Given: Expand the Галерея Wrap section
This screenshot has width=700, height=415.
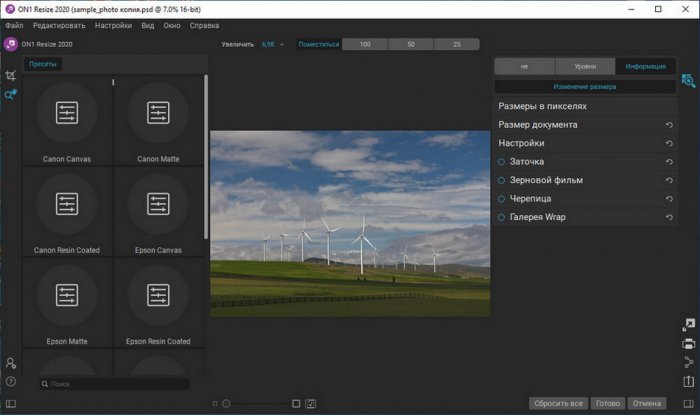Looking at the screenshot, I should (585, 217).
